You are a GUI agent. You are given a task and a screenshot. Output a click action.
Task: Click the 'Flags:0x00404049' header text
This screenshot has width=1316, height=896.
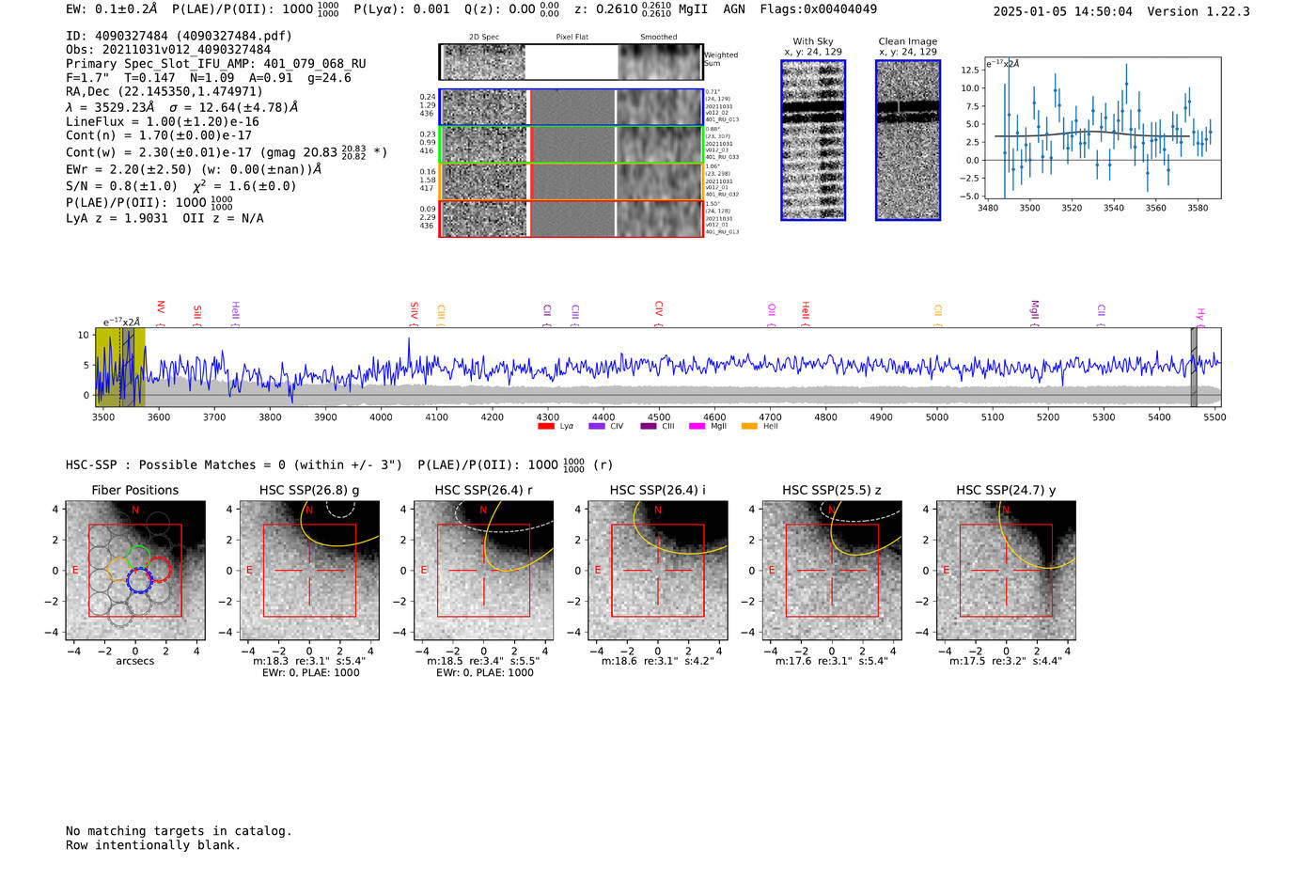(x=818, y=9)
